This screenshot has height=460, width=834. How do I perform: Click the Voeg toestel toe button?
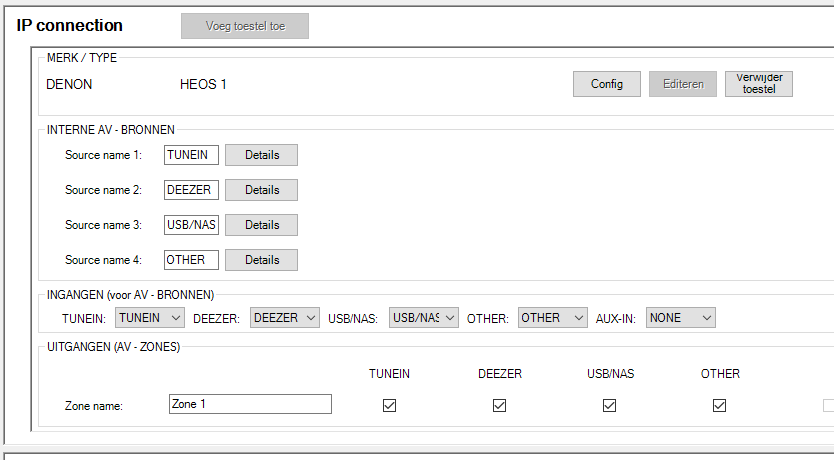[x=244, y=26]
